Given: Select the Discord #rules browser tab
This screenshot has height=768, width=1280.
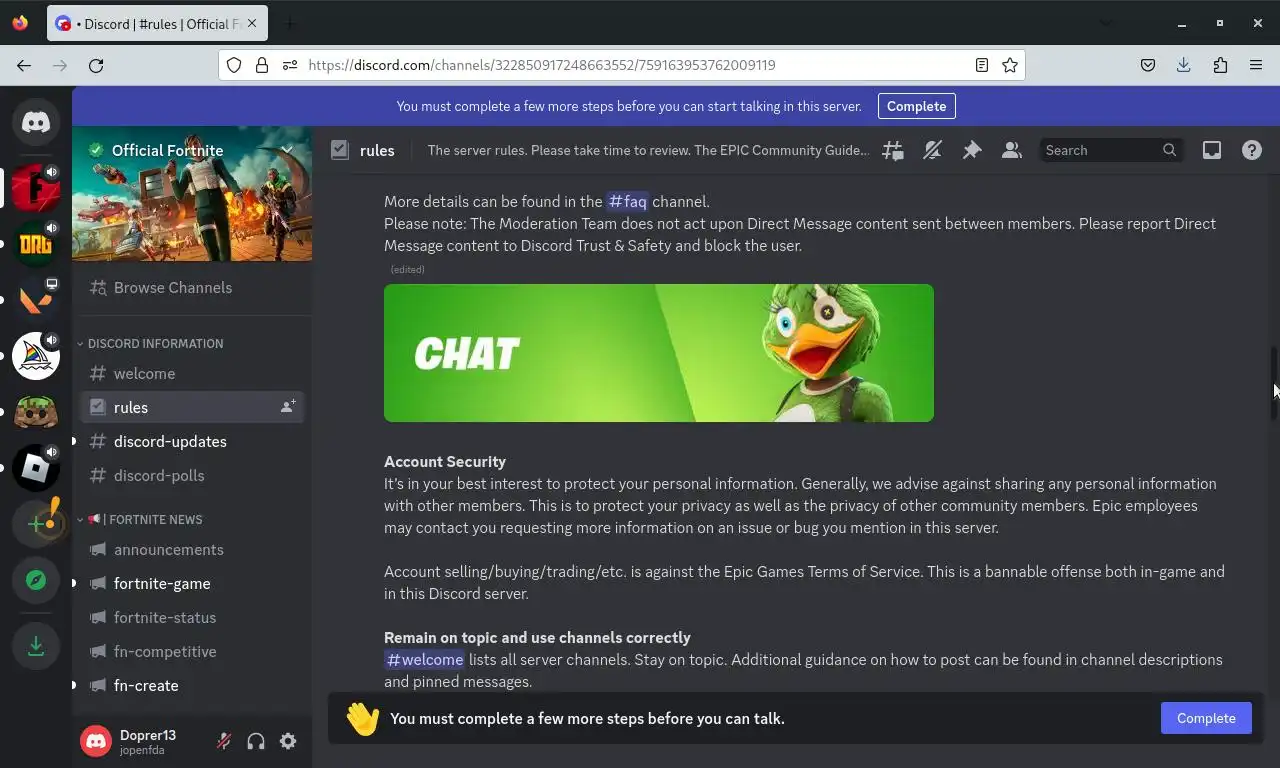Looking at the screenshot, I should (156, 24).
